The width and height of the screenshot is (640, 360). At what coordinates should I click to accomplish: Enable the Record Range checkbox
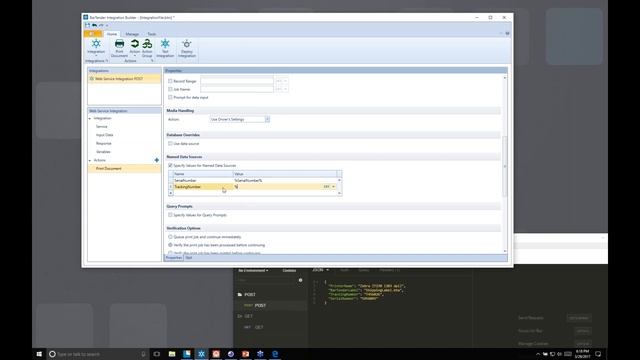pos(170,81)
